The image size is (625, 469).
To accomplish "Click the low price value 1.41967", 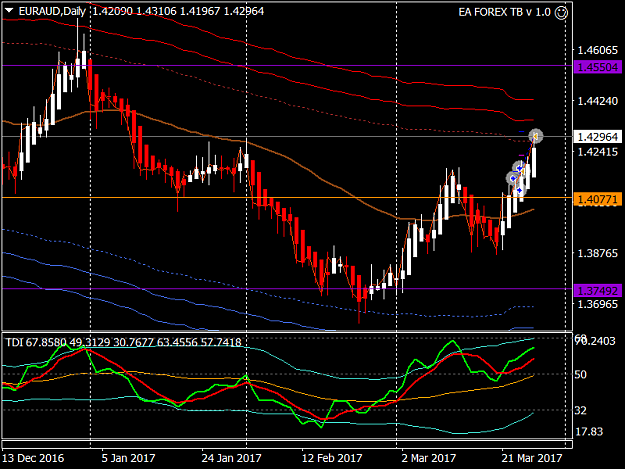I will 200,11.
